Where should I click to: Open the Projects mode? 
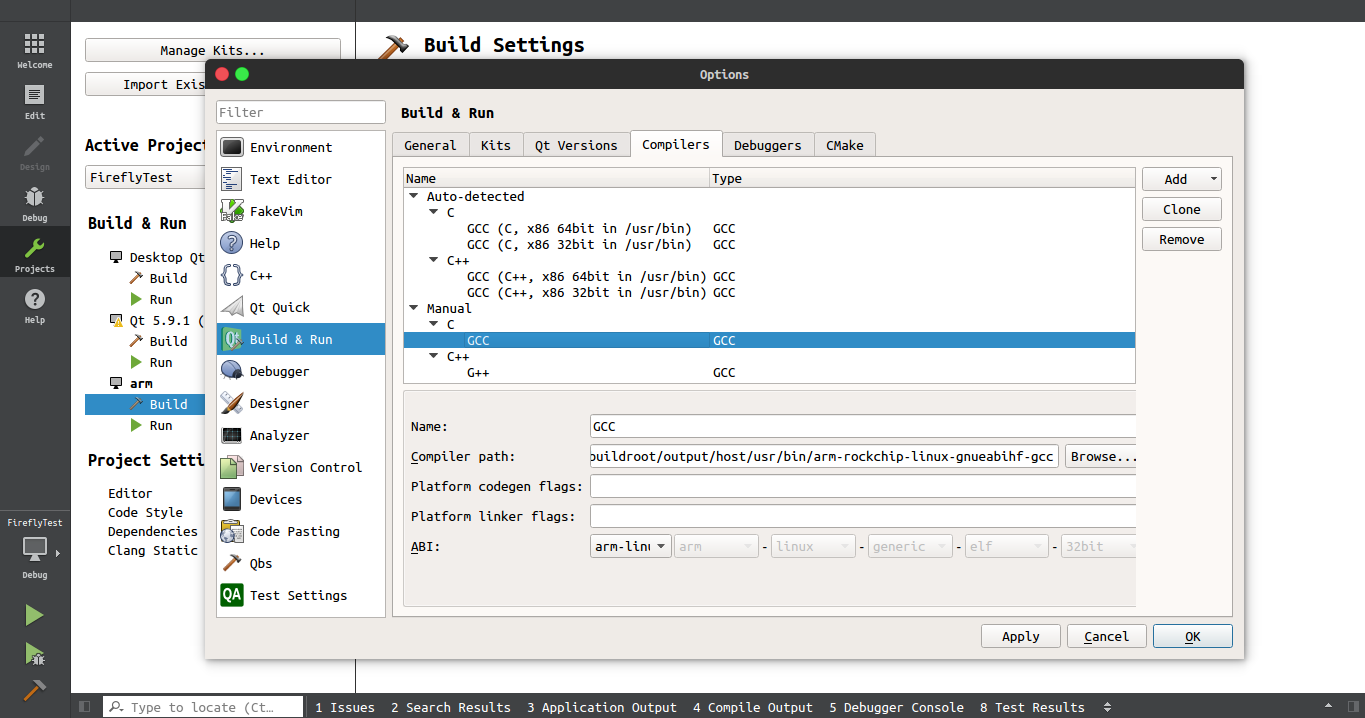(x=34, y=254)
